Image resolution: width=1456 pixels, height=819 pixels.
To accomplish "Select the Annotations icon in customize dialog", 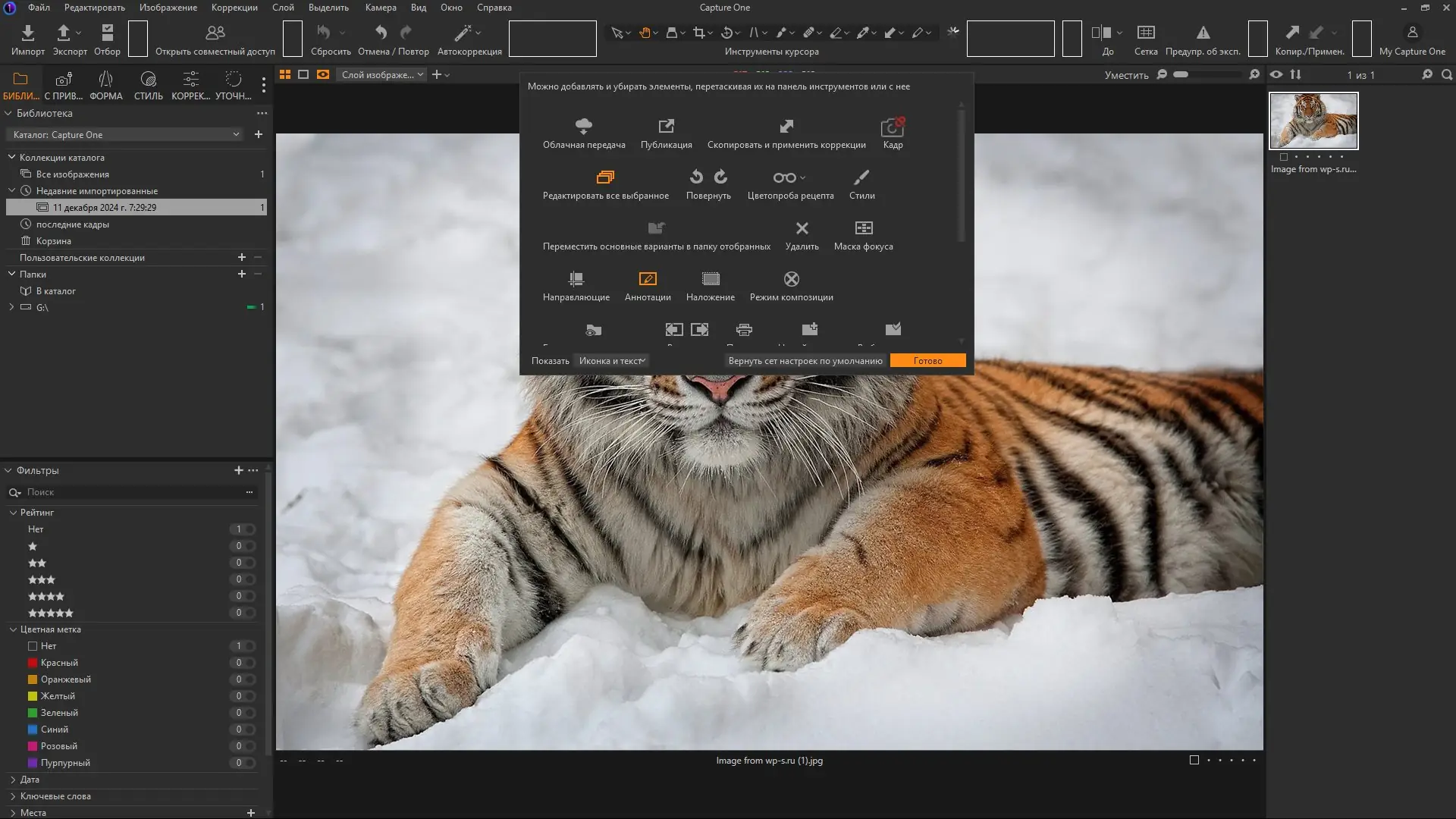I will pyautogui.click(x=647, y=279).
